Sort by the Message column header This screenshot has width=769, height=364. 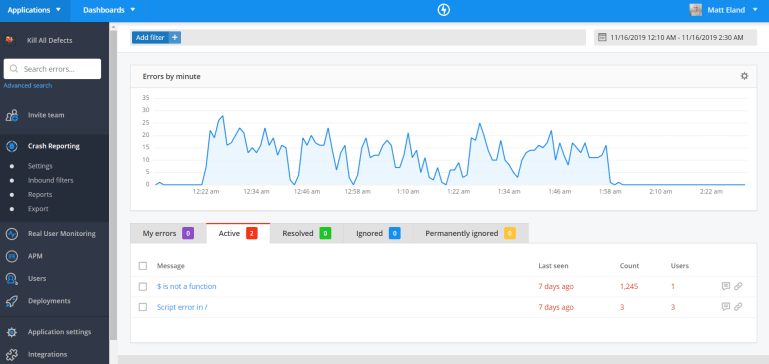(171, 266)
